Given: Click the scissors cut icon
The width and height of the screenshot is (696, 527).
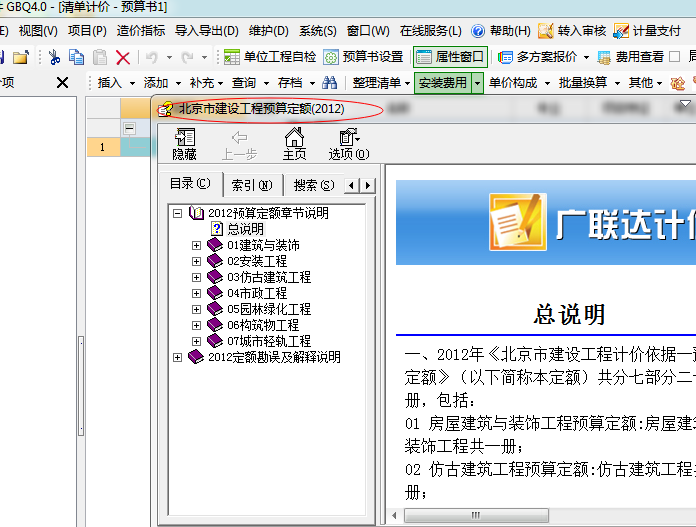Looking at the screenshot, I should [x=55, y=57].
